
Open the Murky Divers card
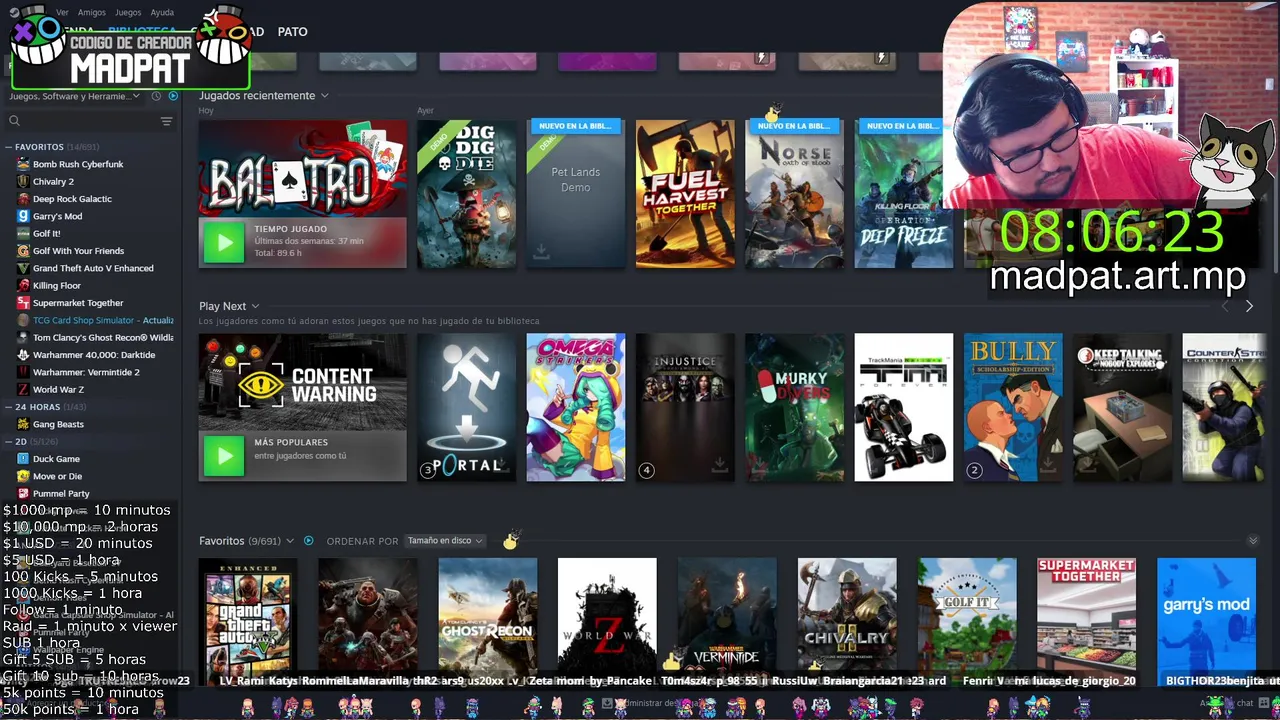click(795, 407)
